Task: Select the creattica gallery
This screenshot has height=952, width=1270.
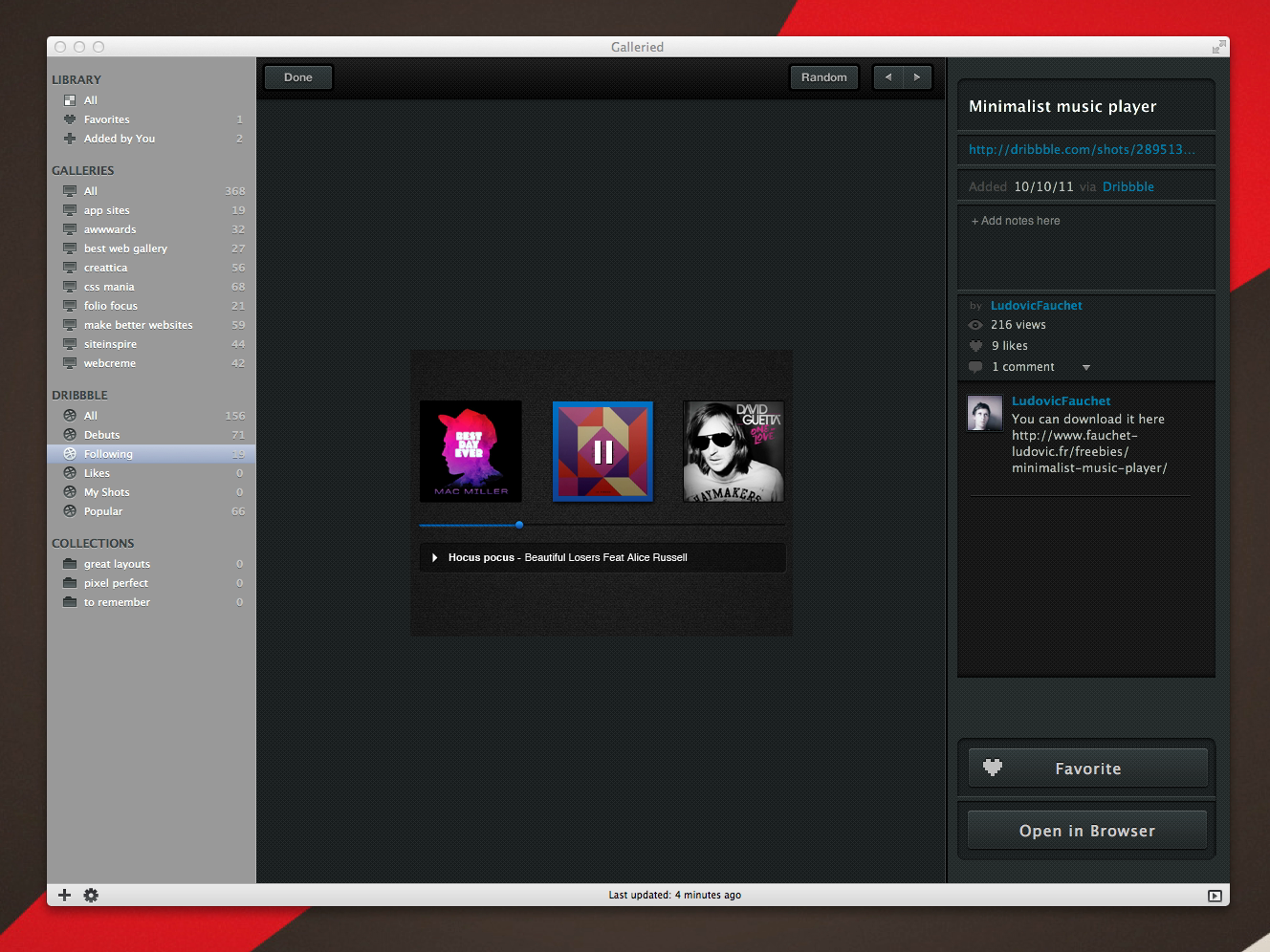Action: [x=151, y=268]
